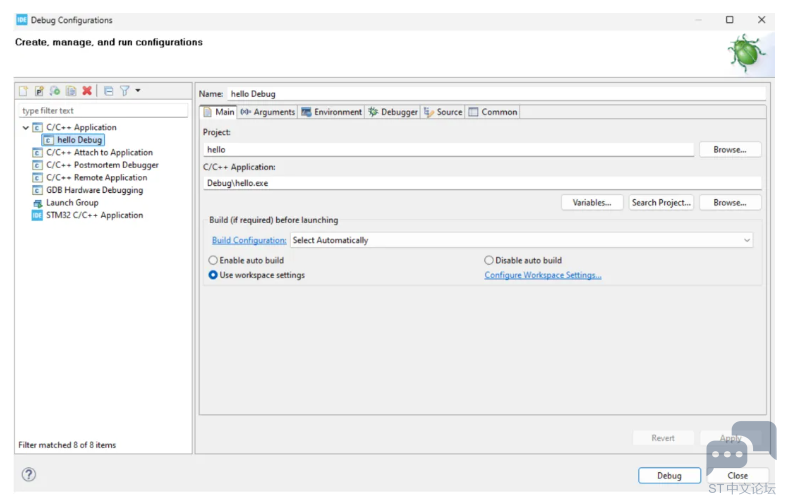The image size is (785, 504).
Task: Select Enable auto build option
Action: click(213, 260)
